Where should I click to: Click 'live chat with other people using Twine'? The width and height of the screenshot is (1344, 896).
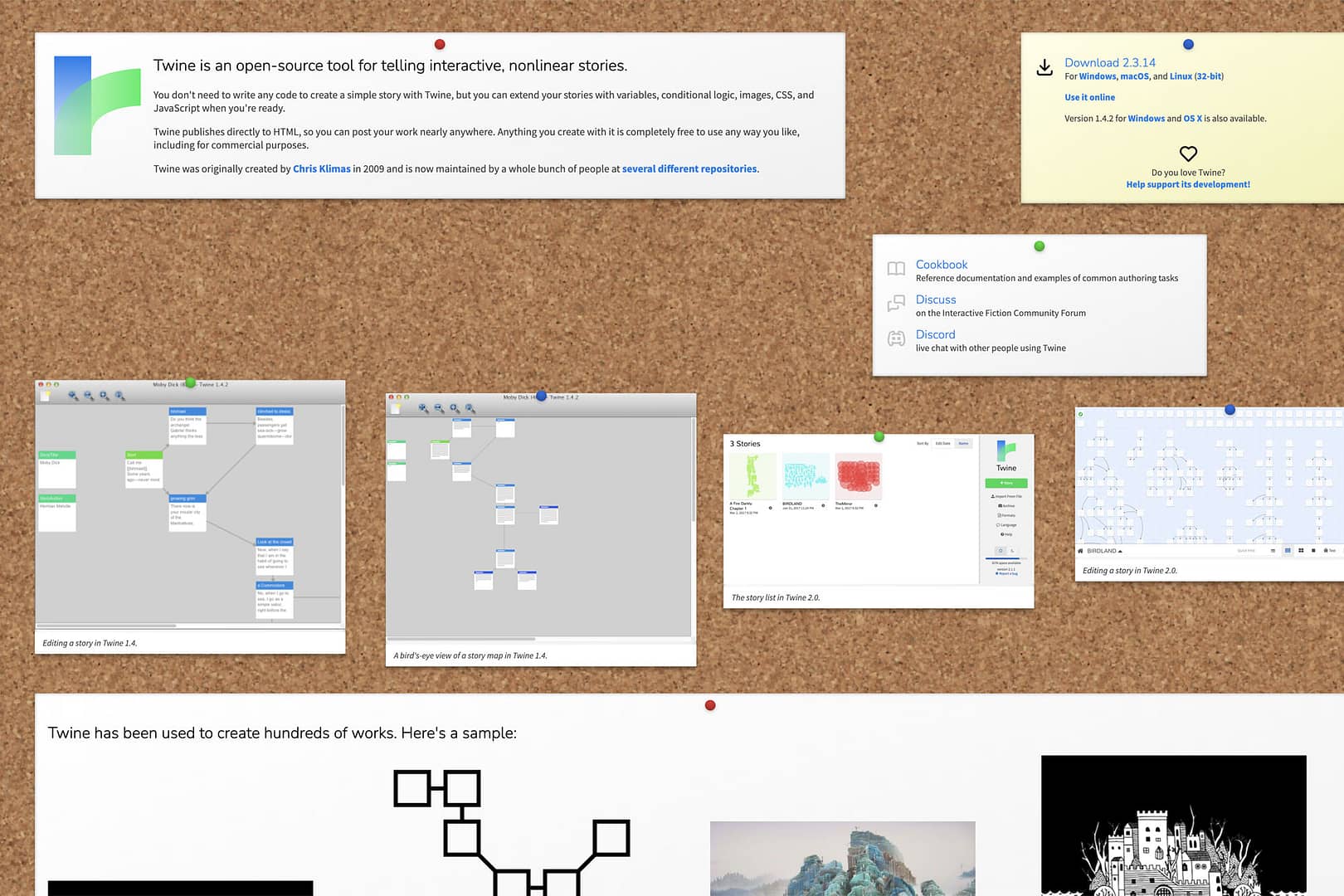[991, 348]
